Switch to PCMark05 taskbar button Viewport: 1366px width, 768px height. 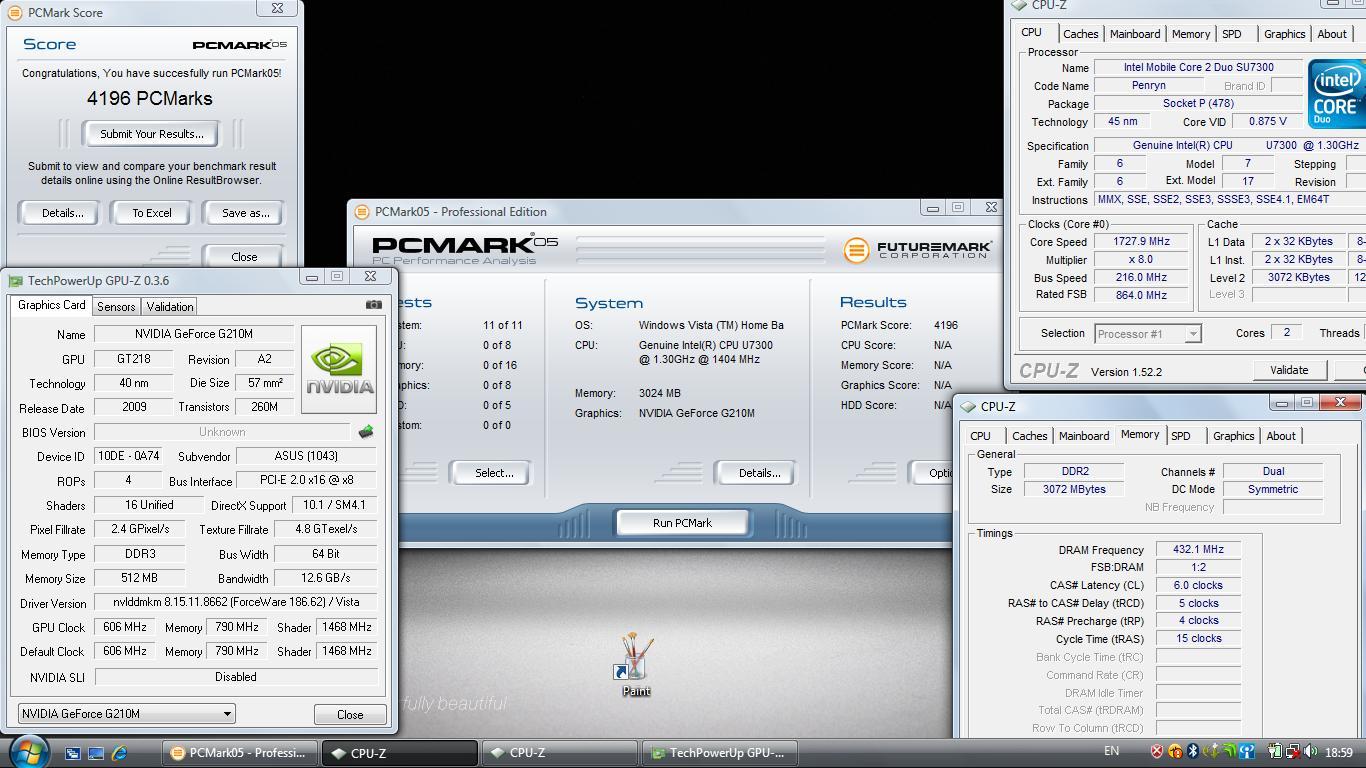[240, 753]
